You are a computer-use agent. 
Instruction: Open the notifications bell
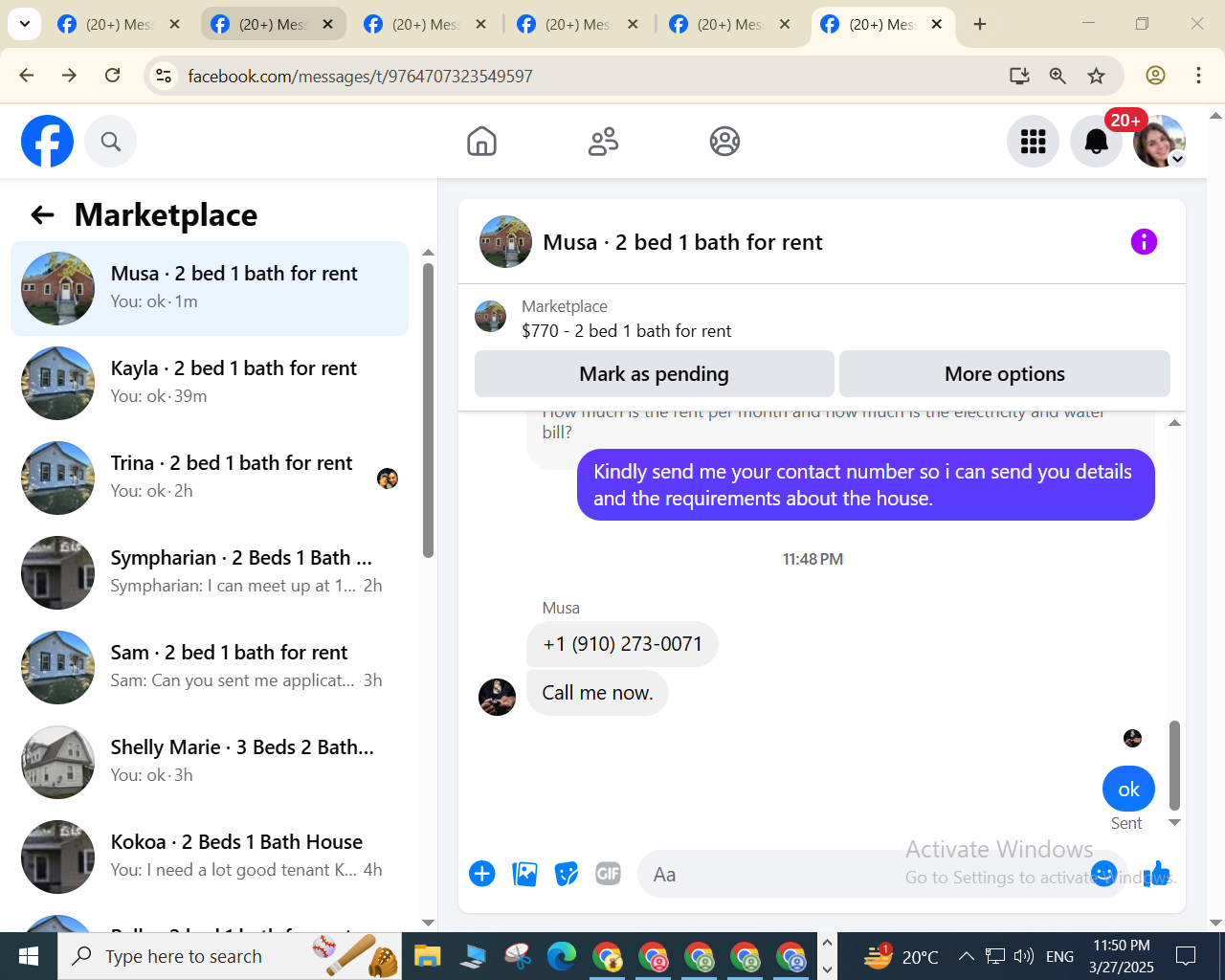tap(1096, 142)
